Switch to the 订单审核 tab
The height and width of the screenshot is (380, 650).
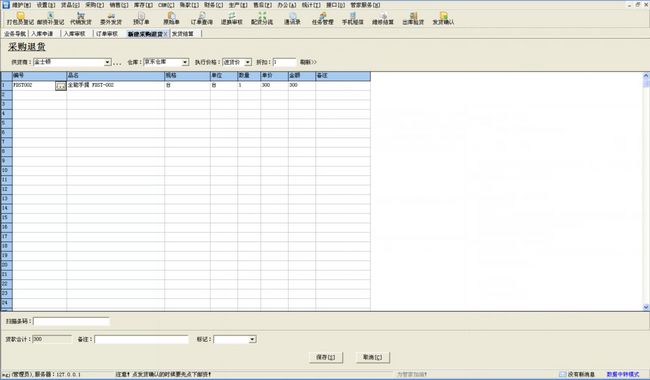[107, 34]
